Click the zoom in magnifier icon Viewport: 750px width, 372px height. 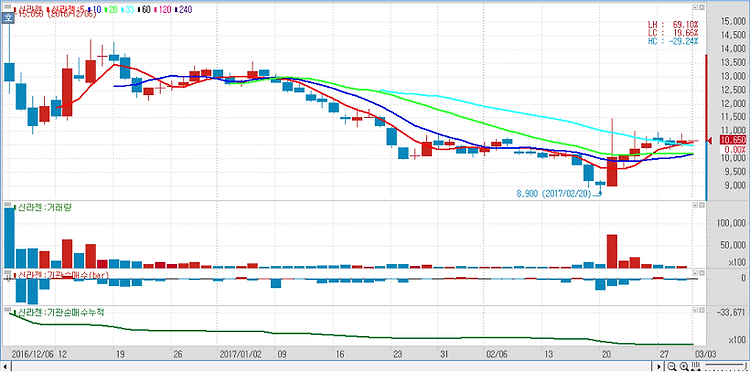pos(684,367)
